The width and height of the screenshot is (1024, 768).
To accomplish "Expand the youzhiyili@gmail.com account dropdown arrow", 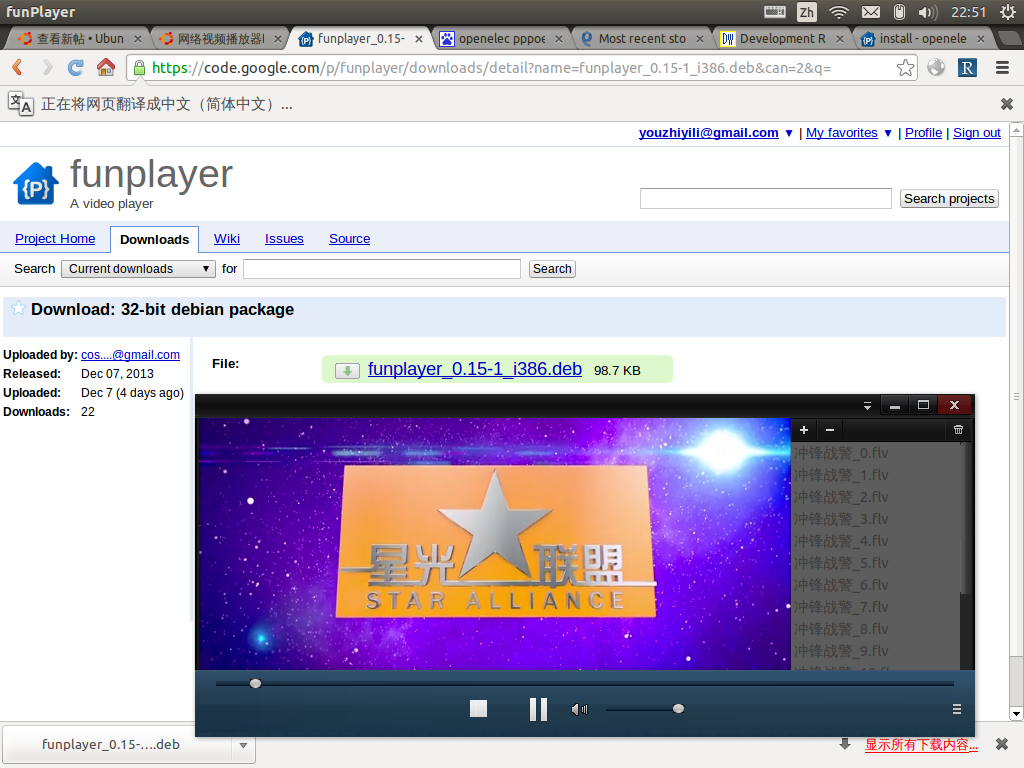I will pyautogui.click(x=789, y=133).
